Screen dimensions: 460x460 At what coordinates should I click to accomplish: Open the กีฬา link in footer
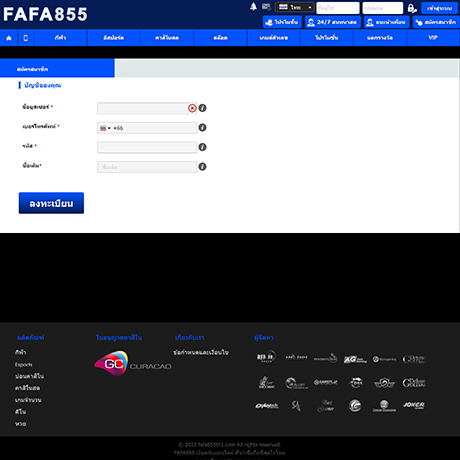[20, 352]
